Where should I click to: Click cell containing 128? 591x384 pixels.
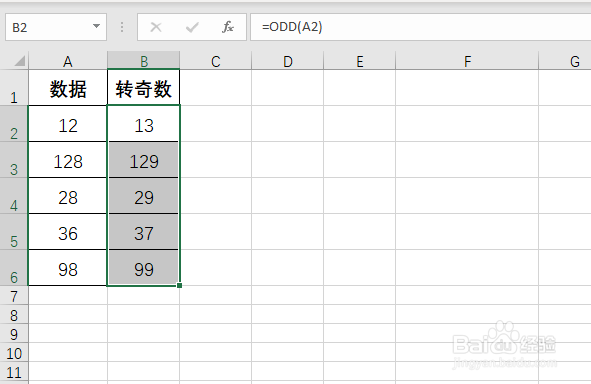pos(68,160)
